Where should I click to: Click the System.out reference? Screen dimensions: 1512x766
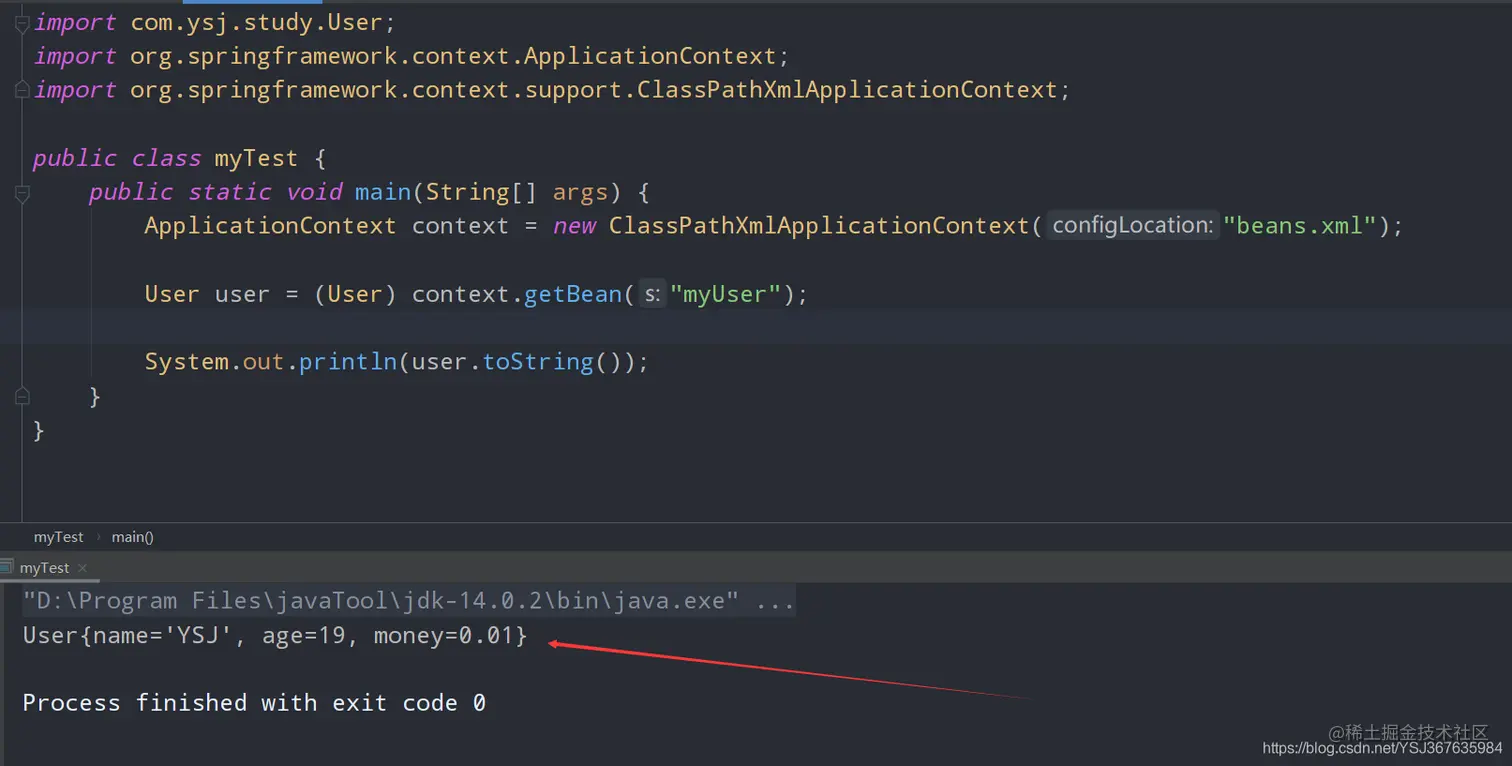(x=214, y=362)
